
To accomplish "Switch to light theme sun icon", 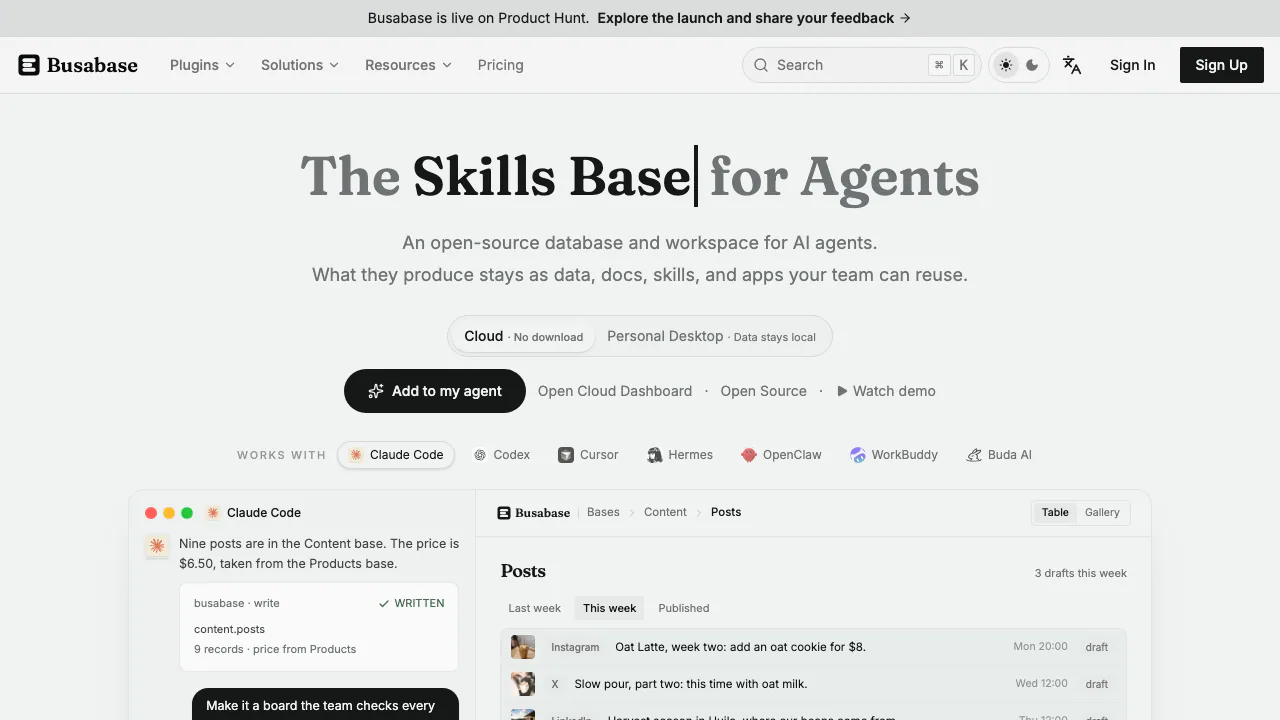I will click(x=1006, y=65).
